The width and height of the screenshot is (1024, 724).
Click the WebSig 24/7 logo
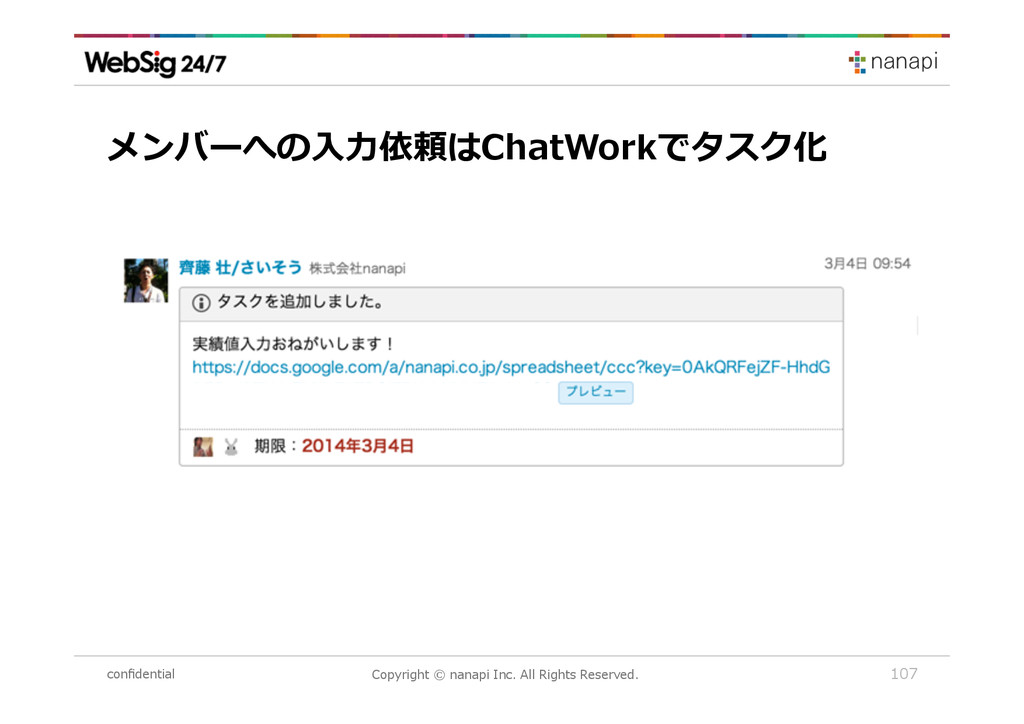coord(155,63)
